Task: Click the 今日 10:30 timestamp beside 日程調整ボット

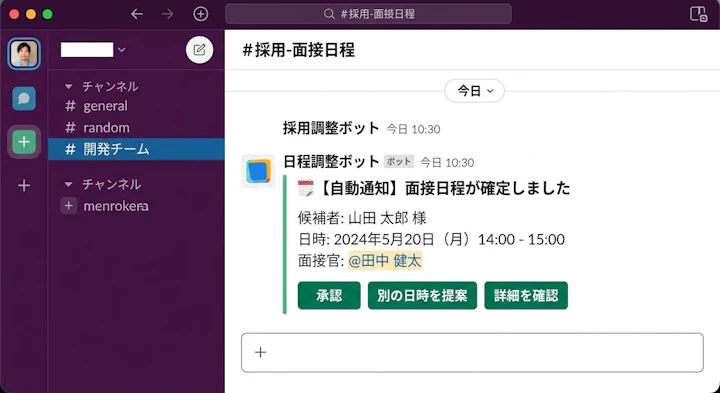Action: [447, 163]
